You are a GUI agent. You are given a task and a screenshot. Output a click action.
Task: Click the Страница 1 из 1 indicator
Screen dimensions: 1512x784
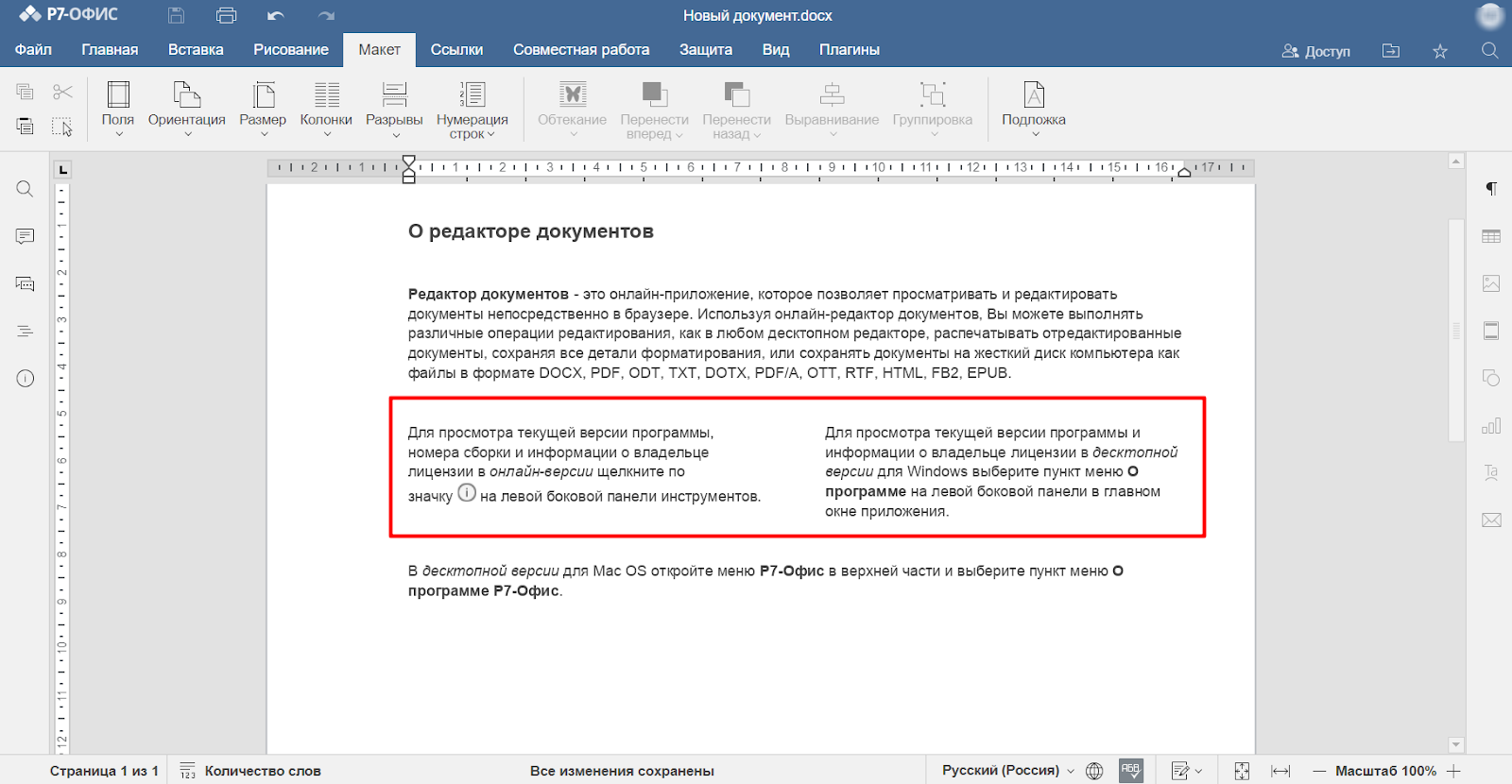[x=104, y=771]
